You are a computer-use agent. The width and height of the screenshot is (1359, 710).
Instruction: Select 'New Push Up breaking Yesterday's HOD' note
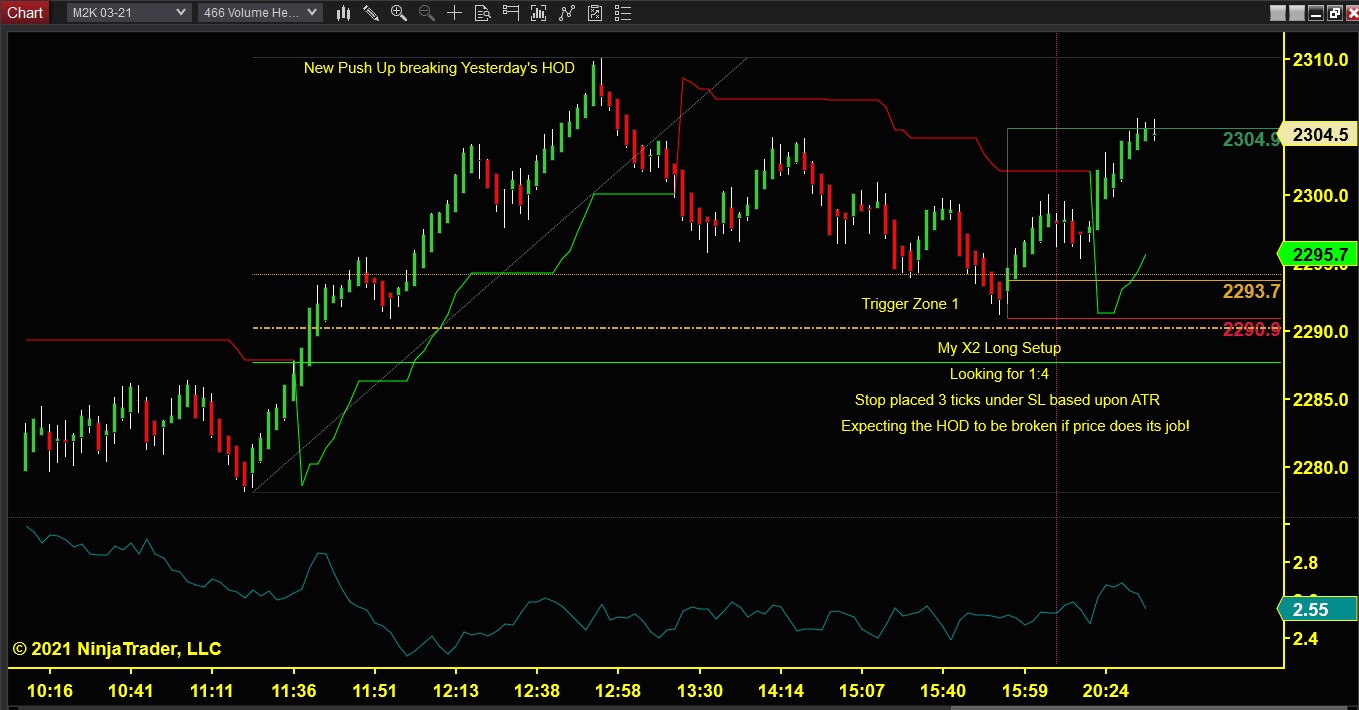coord(439,68)
